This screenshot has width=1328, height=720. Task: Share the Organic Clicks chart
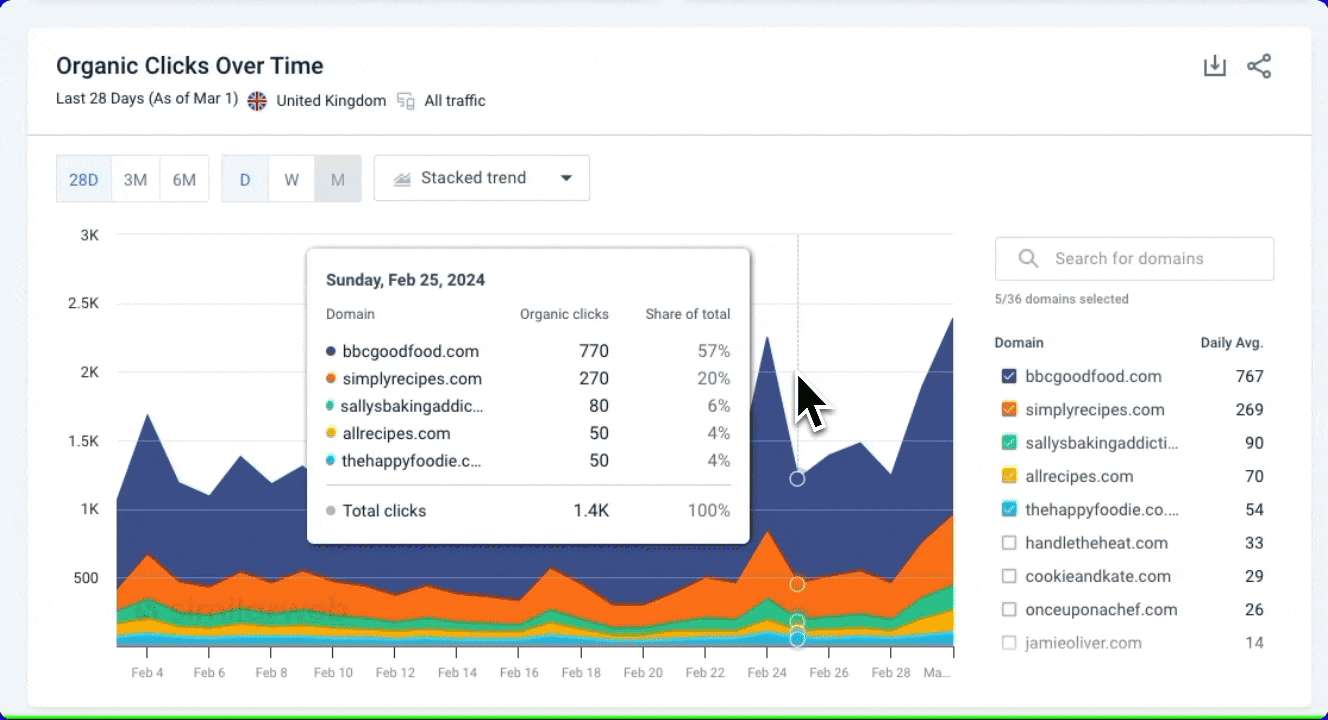click(1259, 67)
